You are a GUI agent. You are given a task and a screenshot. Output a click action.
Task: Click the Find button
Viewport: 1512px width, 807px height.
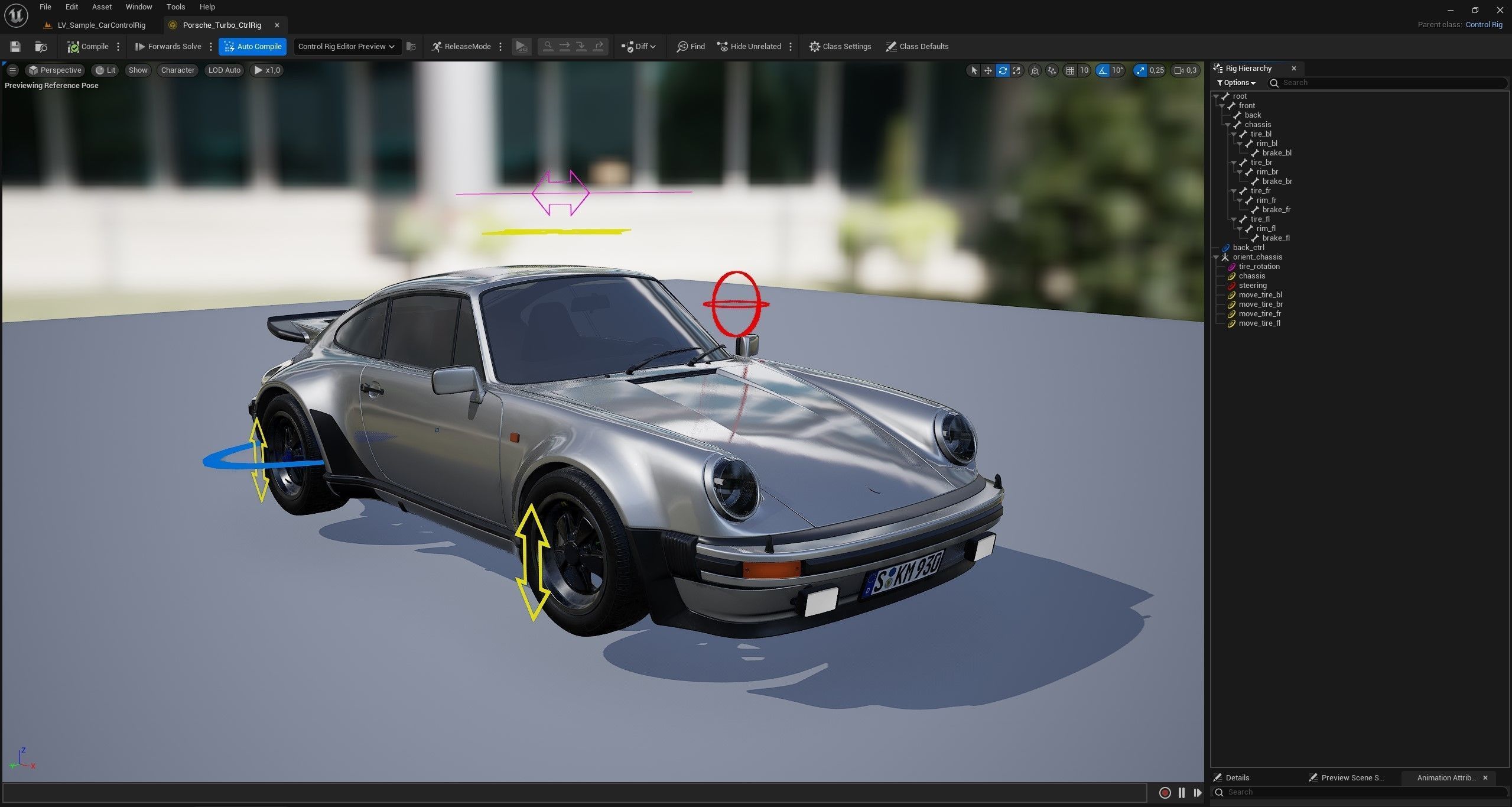691,47
